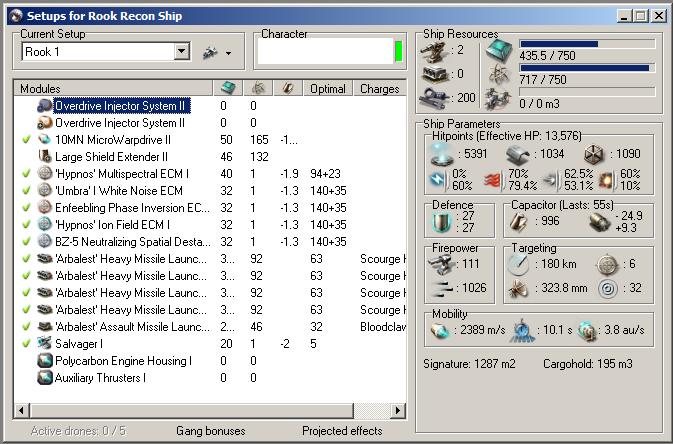Image resolution: width=673 pixels, height=444 pixels.
Task: Toggle the Enfeebling Phase Inversion ECM checkmark
Action: pos(26,208)
